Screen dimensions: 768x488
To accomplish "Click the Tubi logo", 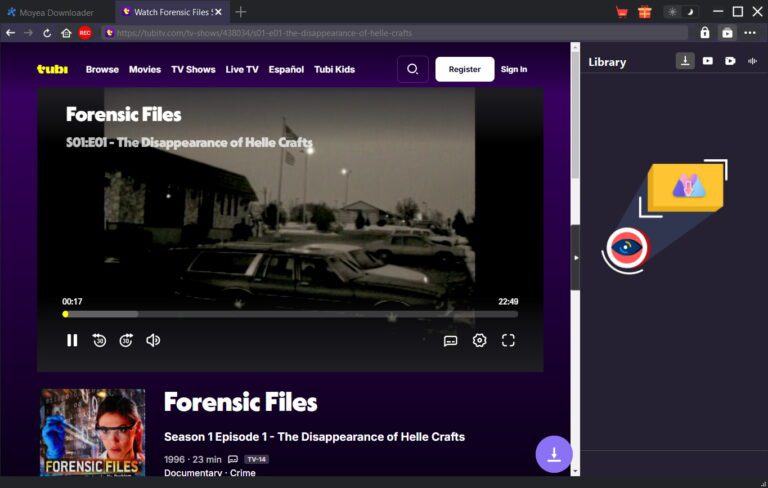I will pos(52,69).
